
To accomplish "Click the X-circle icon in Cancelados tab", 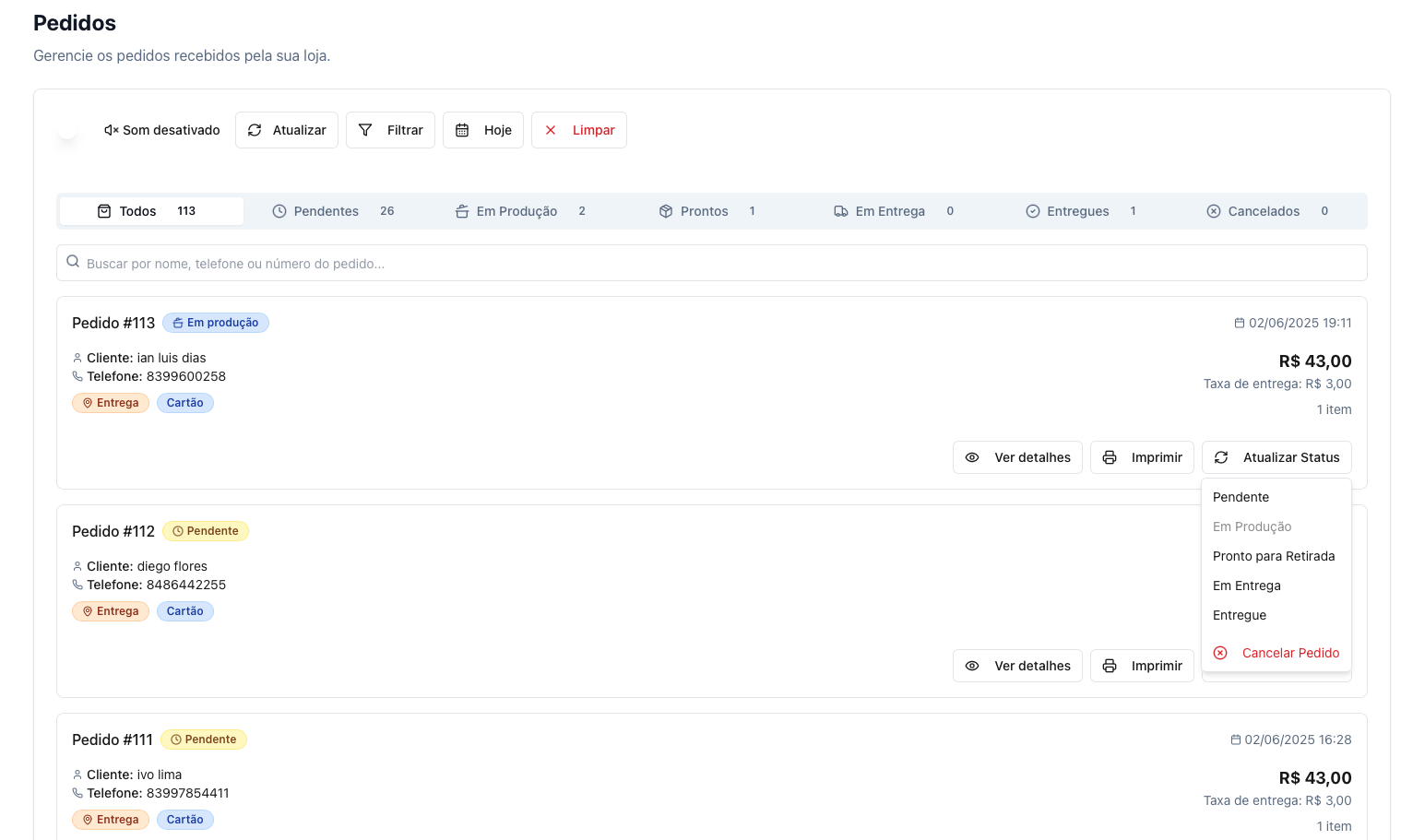I will [1214, 211].
